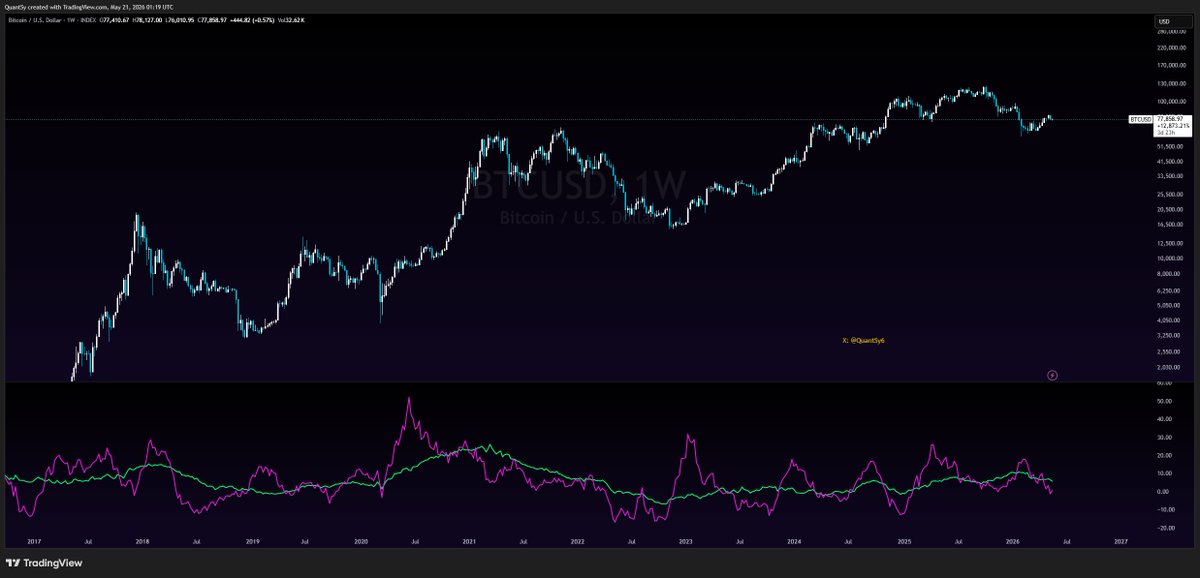Click the -10.00 indicator scale label
This screenshot has width=1200, height=578.
(1165, 509)
